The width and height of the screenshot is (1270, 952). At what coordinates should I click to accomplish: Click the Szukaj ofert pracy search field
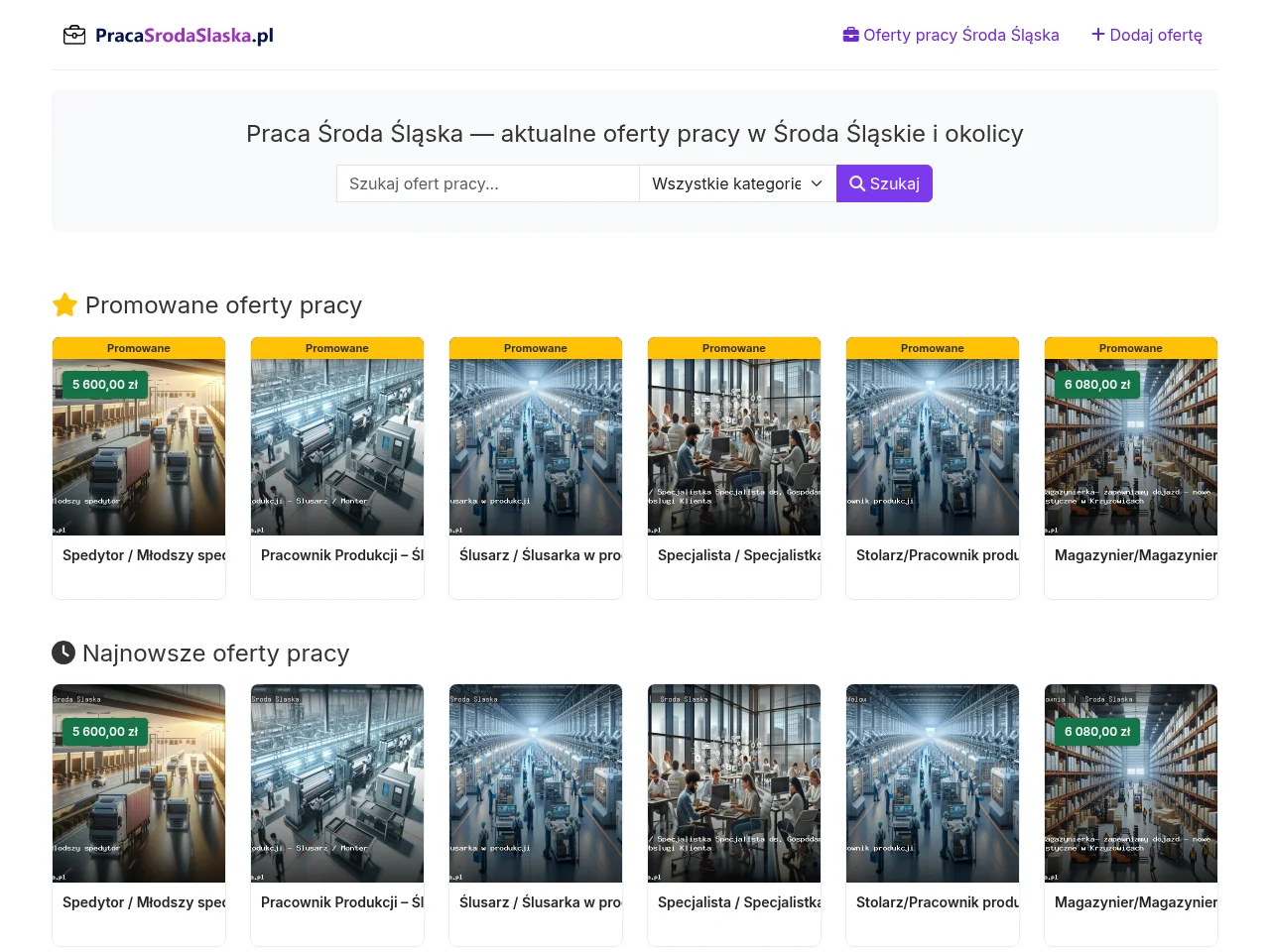(488, 183)
